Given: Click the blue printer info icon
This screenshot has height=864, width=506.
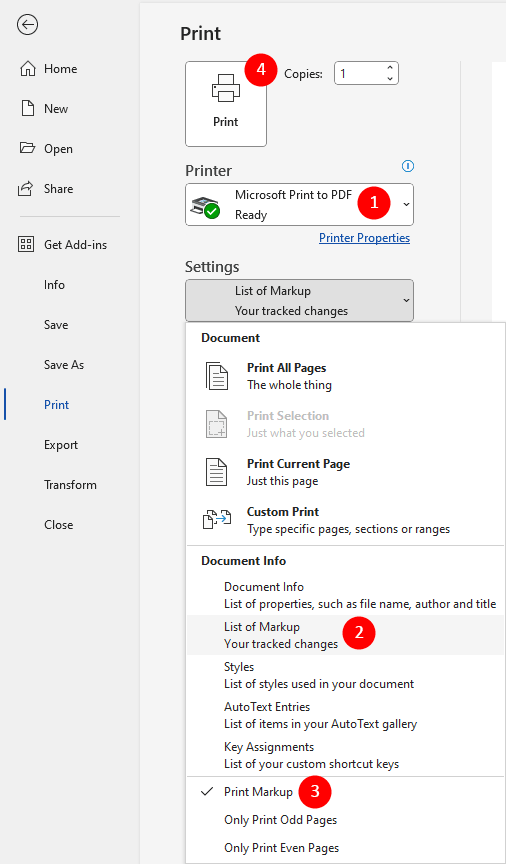Looking at the screenshot, I should [408, 166].
